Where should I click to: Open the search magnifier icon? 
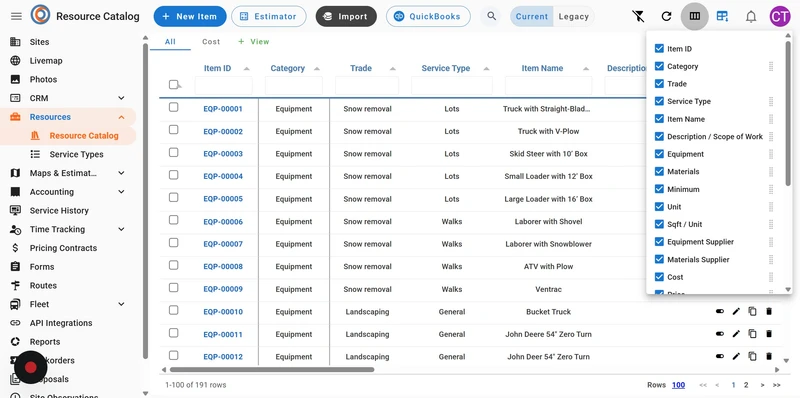coord(491,16)
